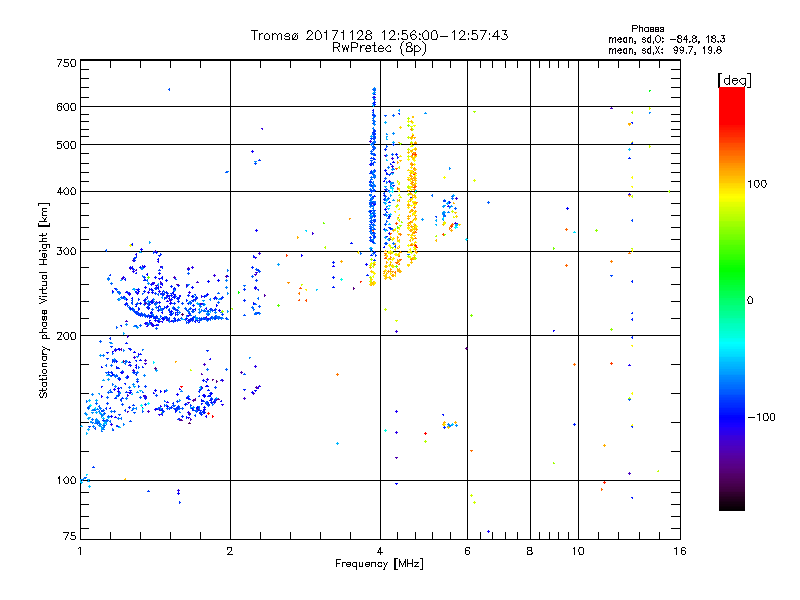Screen dimensions: 800x600
Task: Click the x-axis tick label '4'
Action: [380, 551]
